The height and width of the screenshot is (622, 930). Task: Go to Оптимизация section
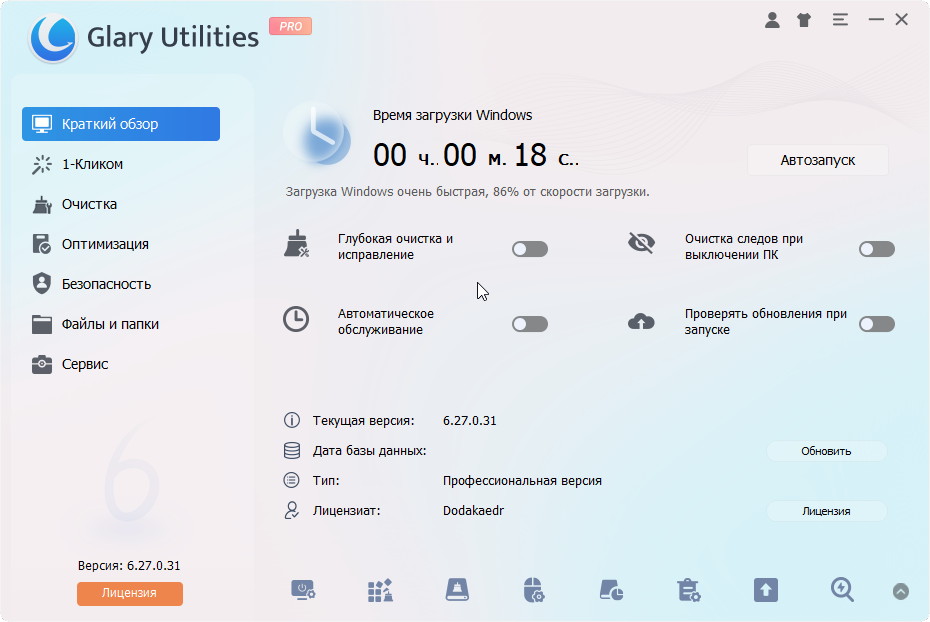(x=121, y=244)
